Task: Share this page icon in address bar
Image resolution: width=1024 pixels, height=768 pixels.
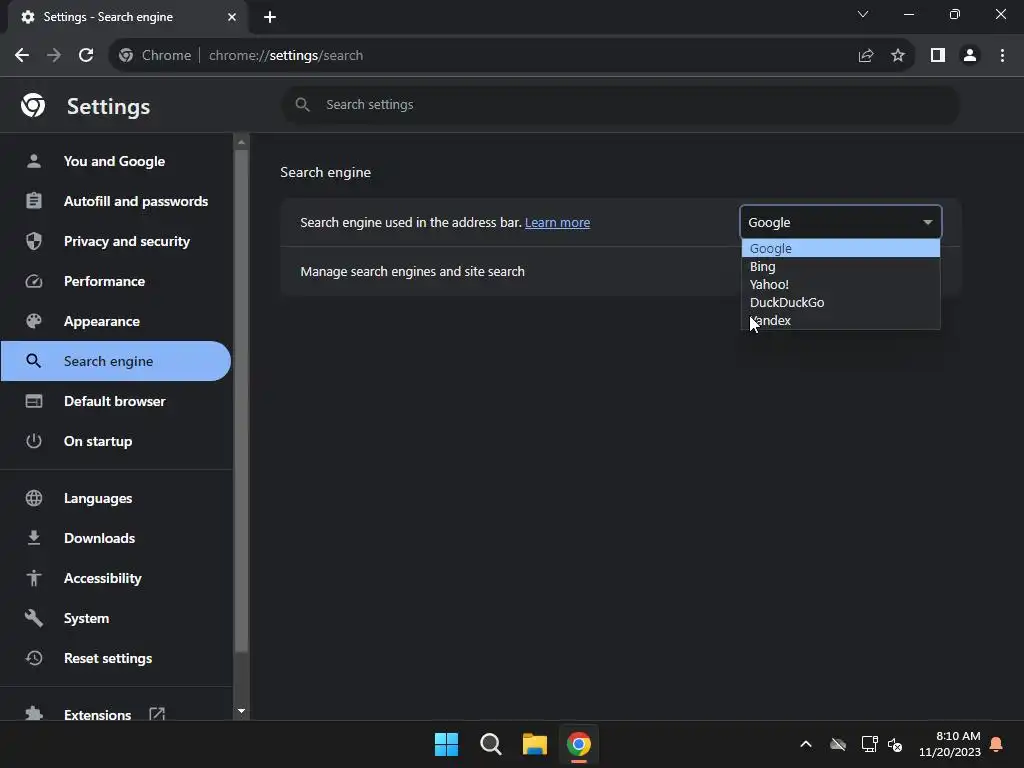Action: (866, 56)
